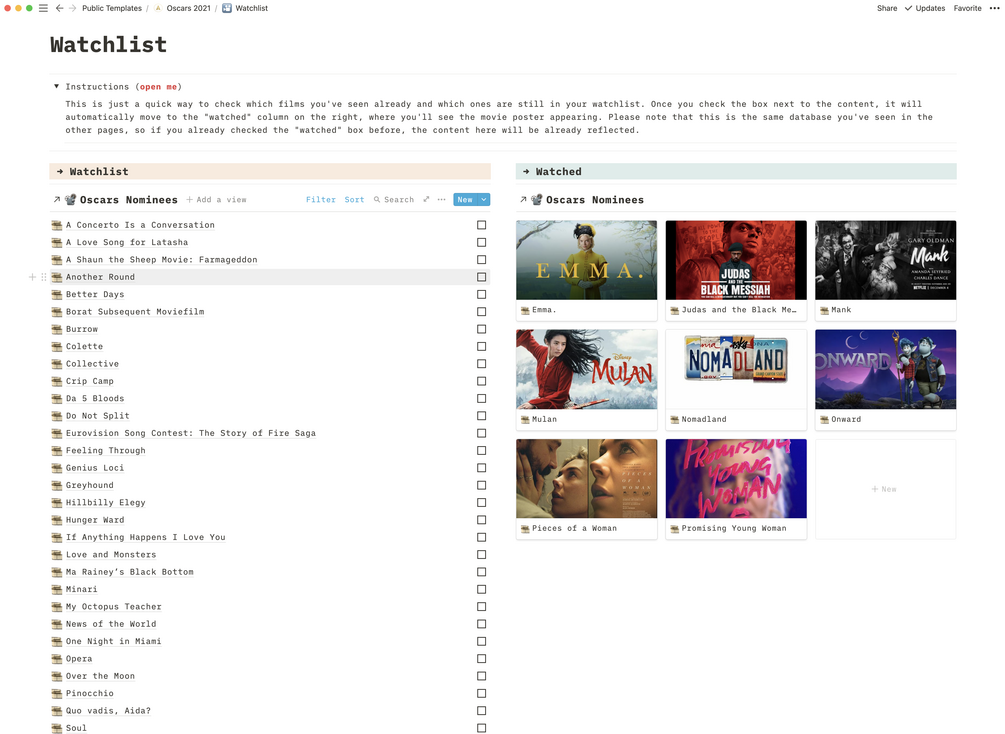Click the Search field in the database toolbar
Viewport: 1005px width, 734px height.
pyautogui.click(x=394, y=199)
